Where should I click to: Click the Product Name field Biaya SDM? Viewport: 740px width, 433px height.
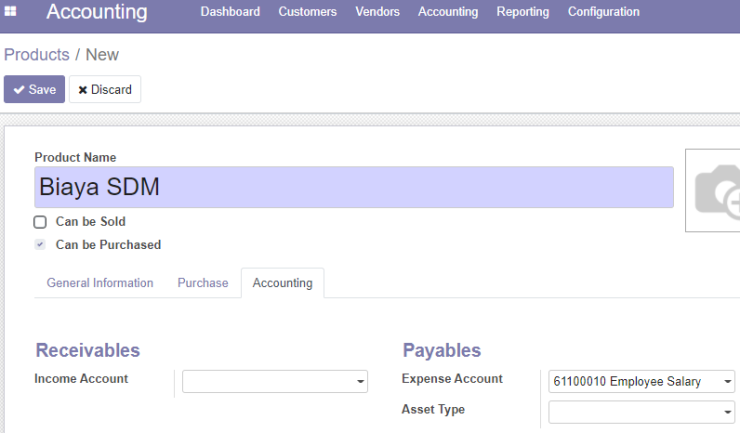pos(354,187)
